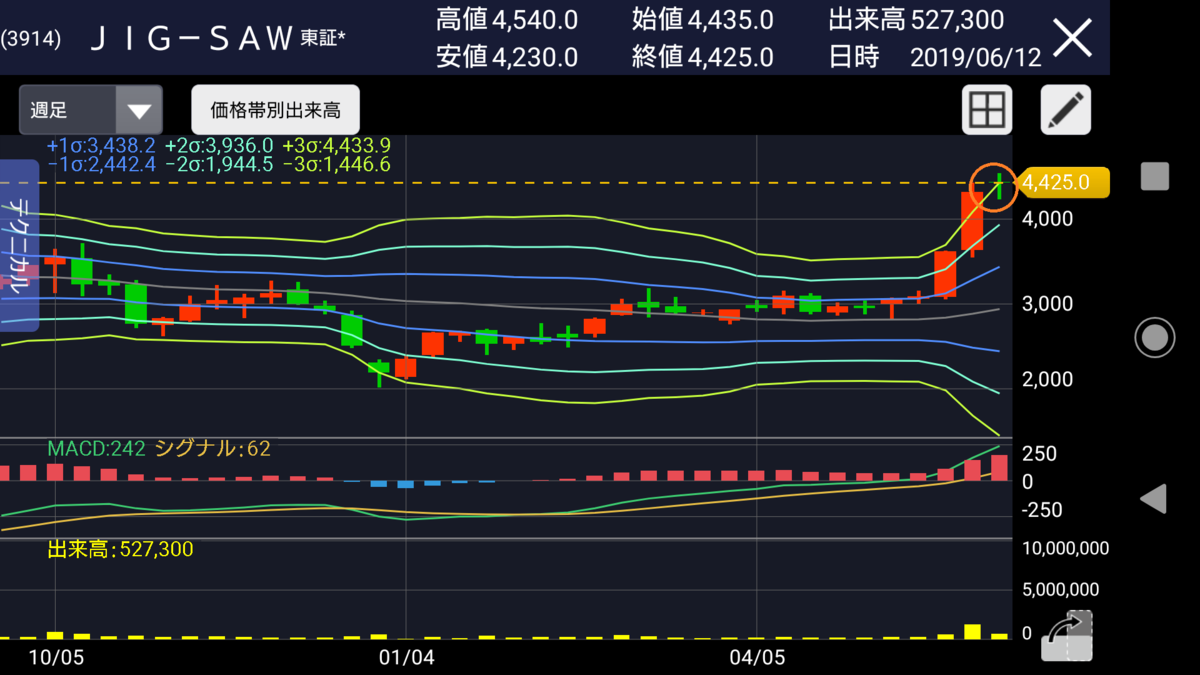Tap the 3,000 price axis label
This screenshot has height=675, width=1200.
[x=1047, y=303]
